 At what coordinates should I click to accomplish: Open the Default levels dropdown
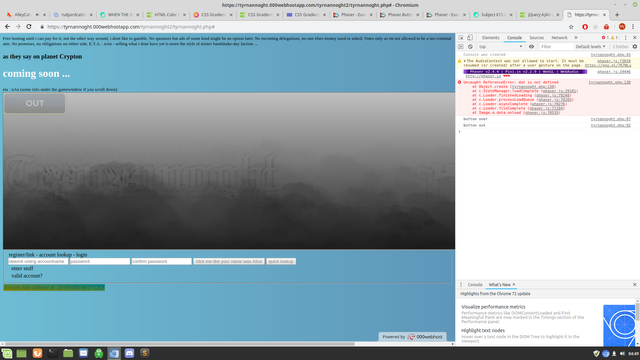590,47
